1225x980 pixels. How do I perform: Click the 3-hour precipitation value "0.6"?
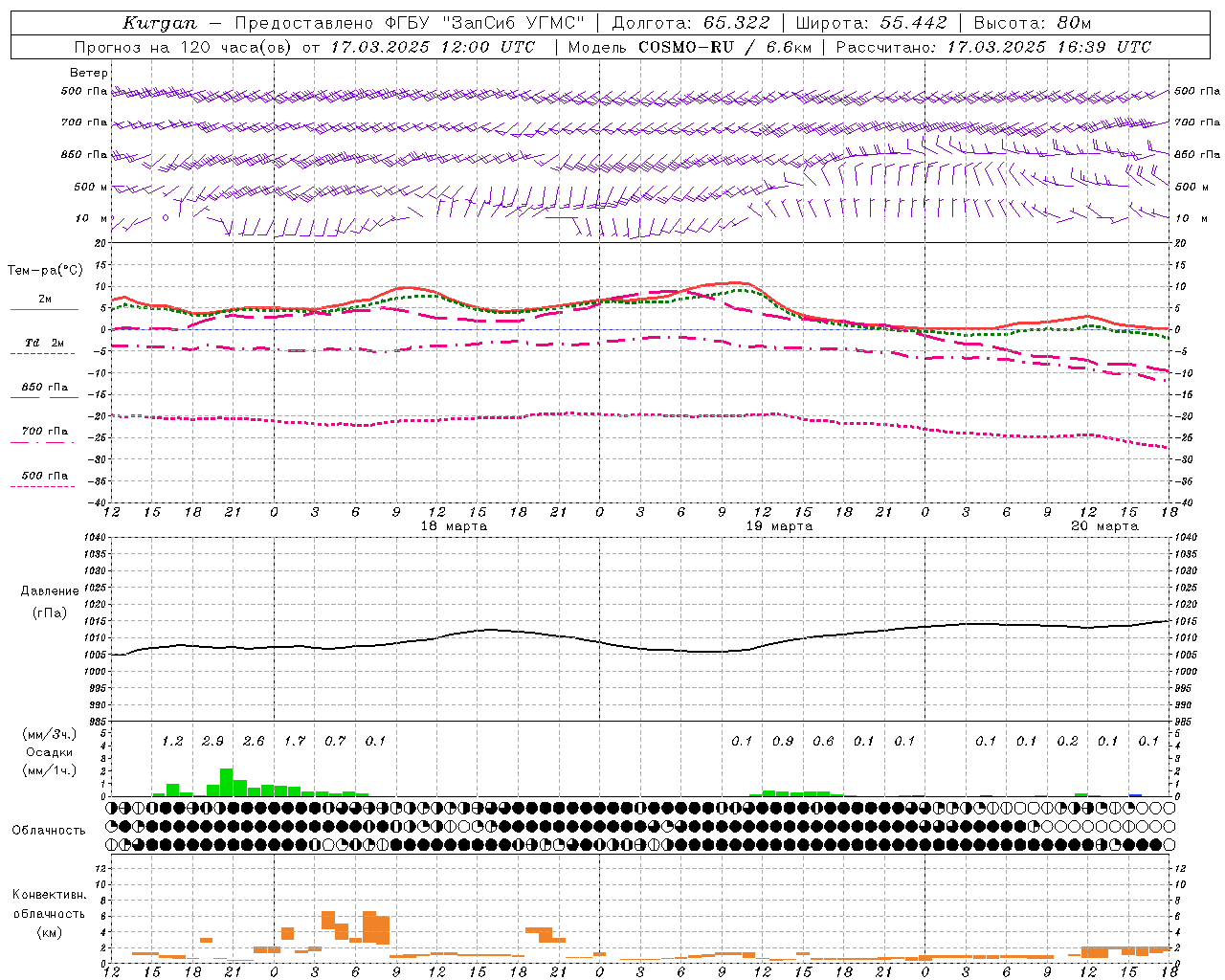pos(823,741)
